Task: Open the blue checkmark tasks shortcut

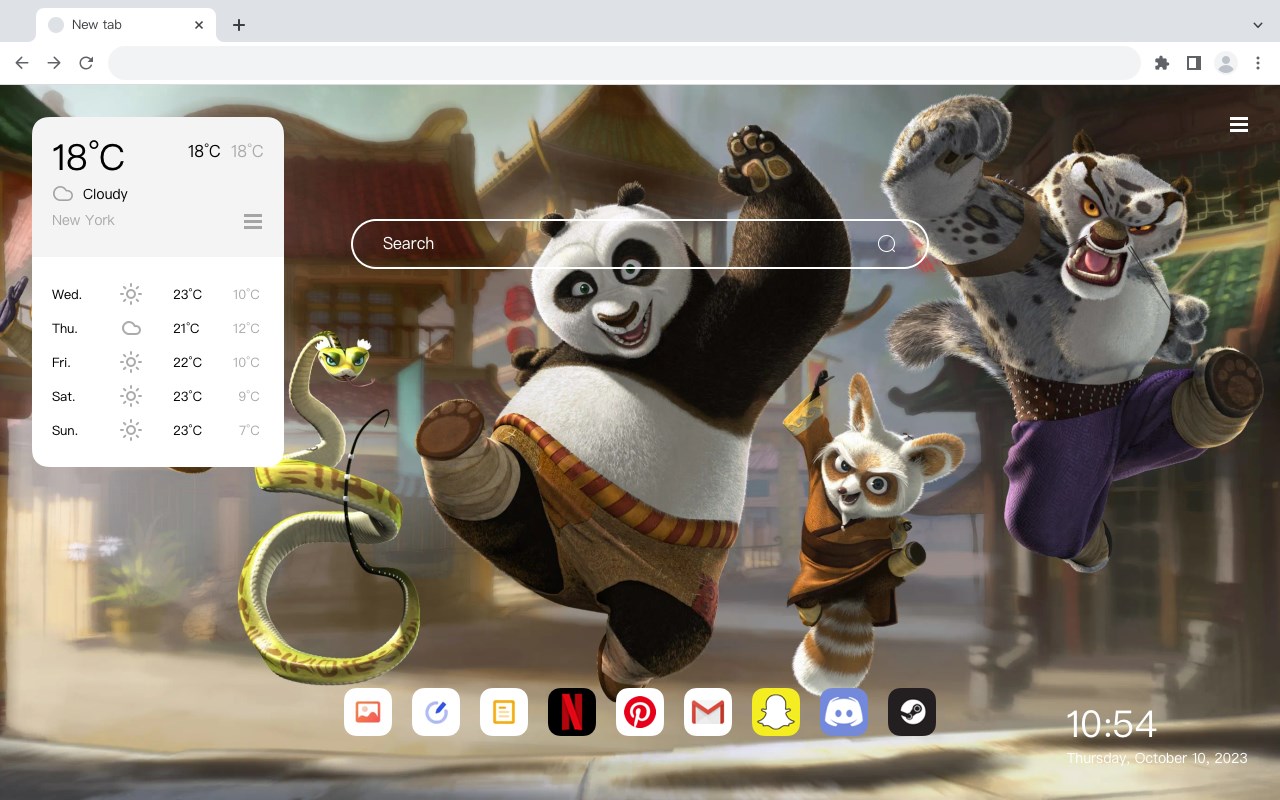Action: (x=436, y=712)
